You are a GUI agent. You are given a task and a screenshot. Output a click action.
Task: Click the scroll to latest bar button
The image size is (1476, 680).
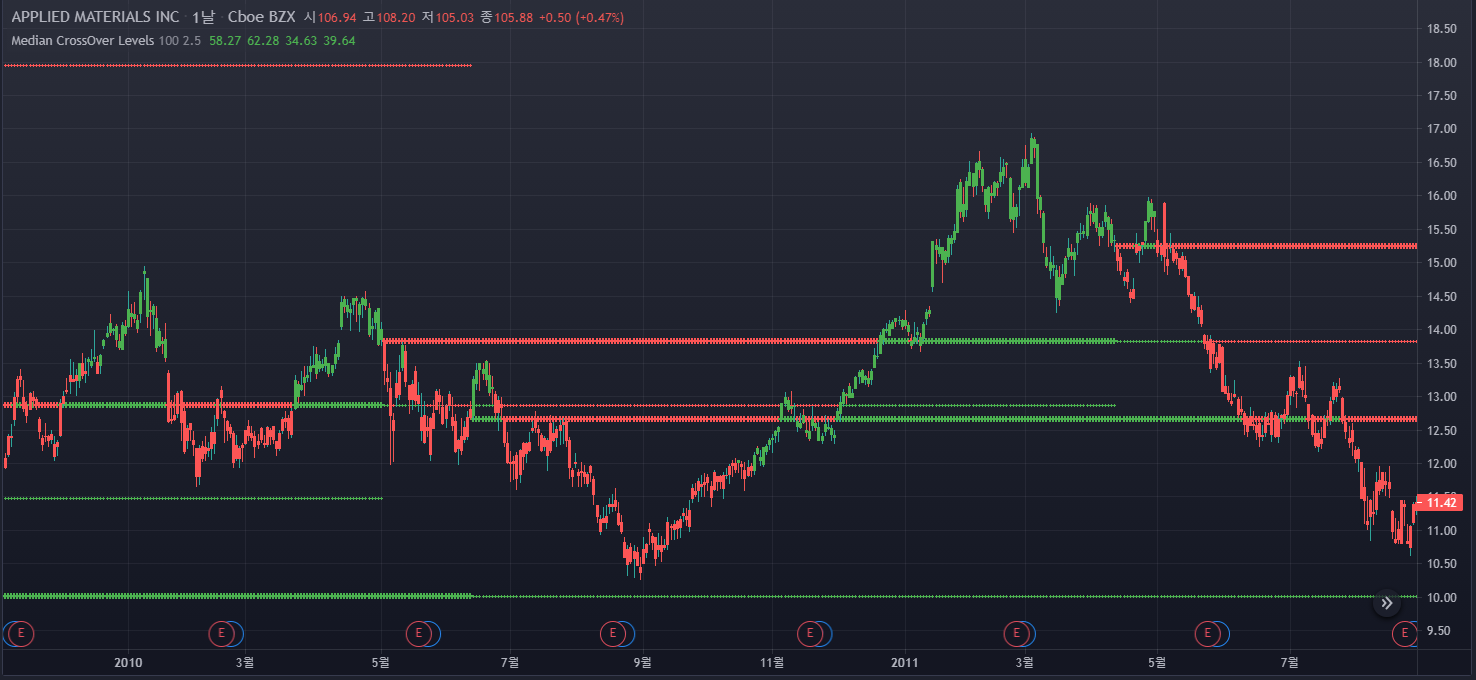tap(1386, 603)
